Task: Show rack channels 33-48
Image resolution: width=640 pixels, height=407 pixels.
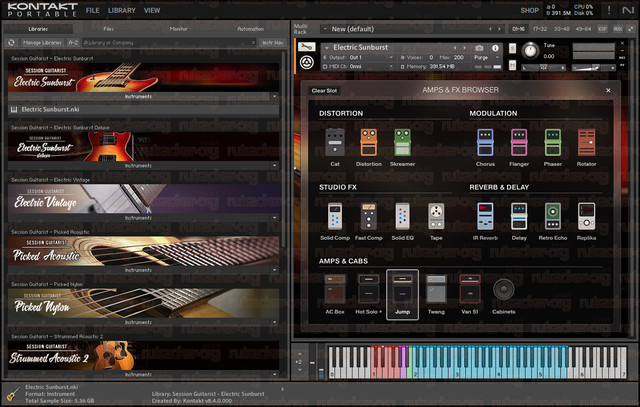Action: (561, 29)
